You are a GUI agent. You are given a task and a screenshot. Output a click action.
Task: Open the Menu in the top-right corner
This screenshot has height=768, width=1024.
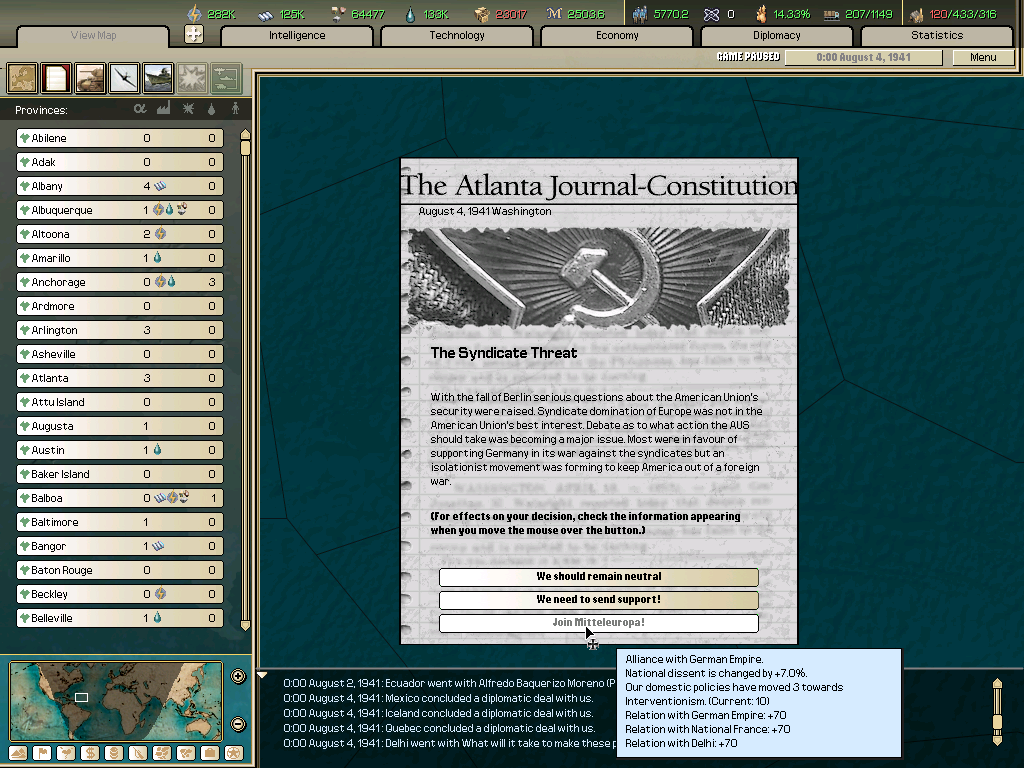tap(983, 57)
